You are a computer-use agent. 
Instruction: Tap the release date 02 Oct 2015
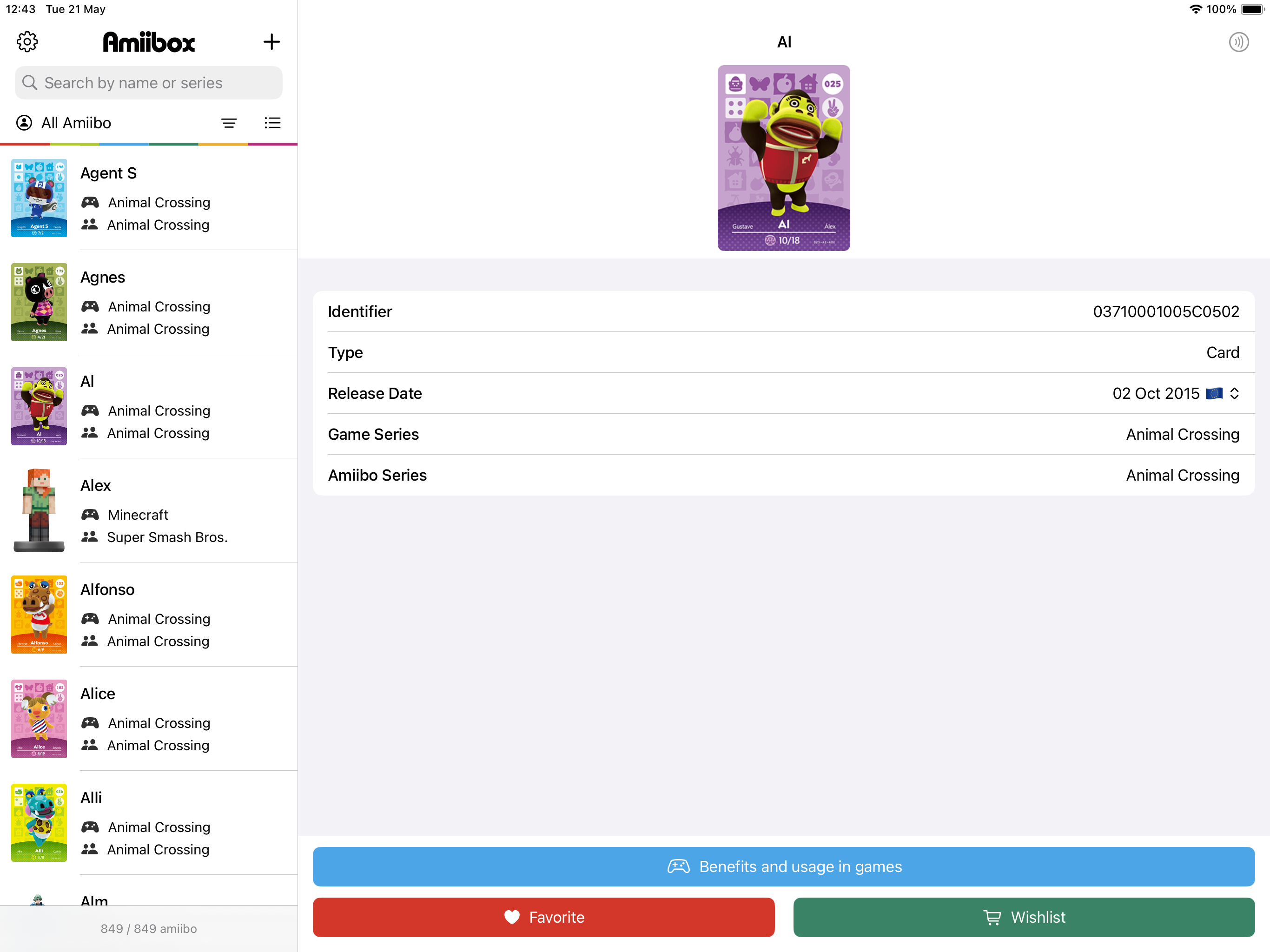[x=1156, y=393]
